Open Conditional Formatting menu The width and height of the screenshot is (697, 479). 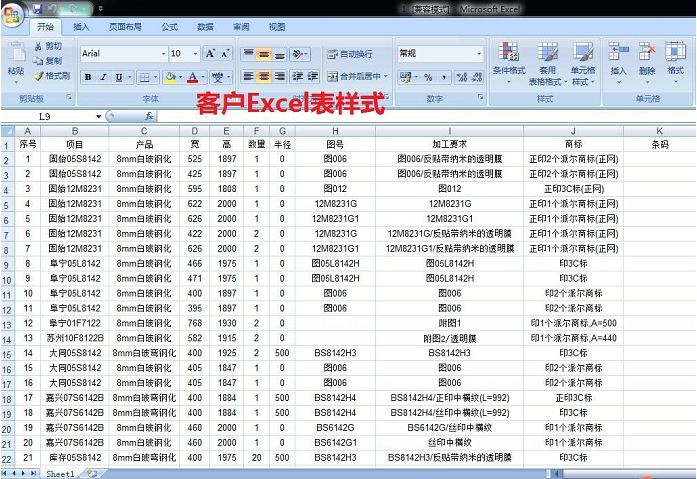point(509,62)
